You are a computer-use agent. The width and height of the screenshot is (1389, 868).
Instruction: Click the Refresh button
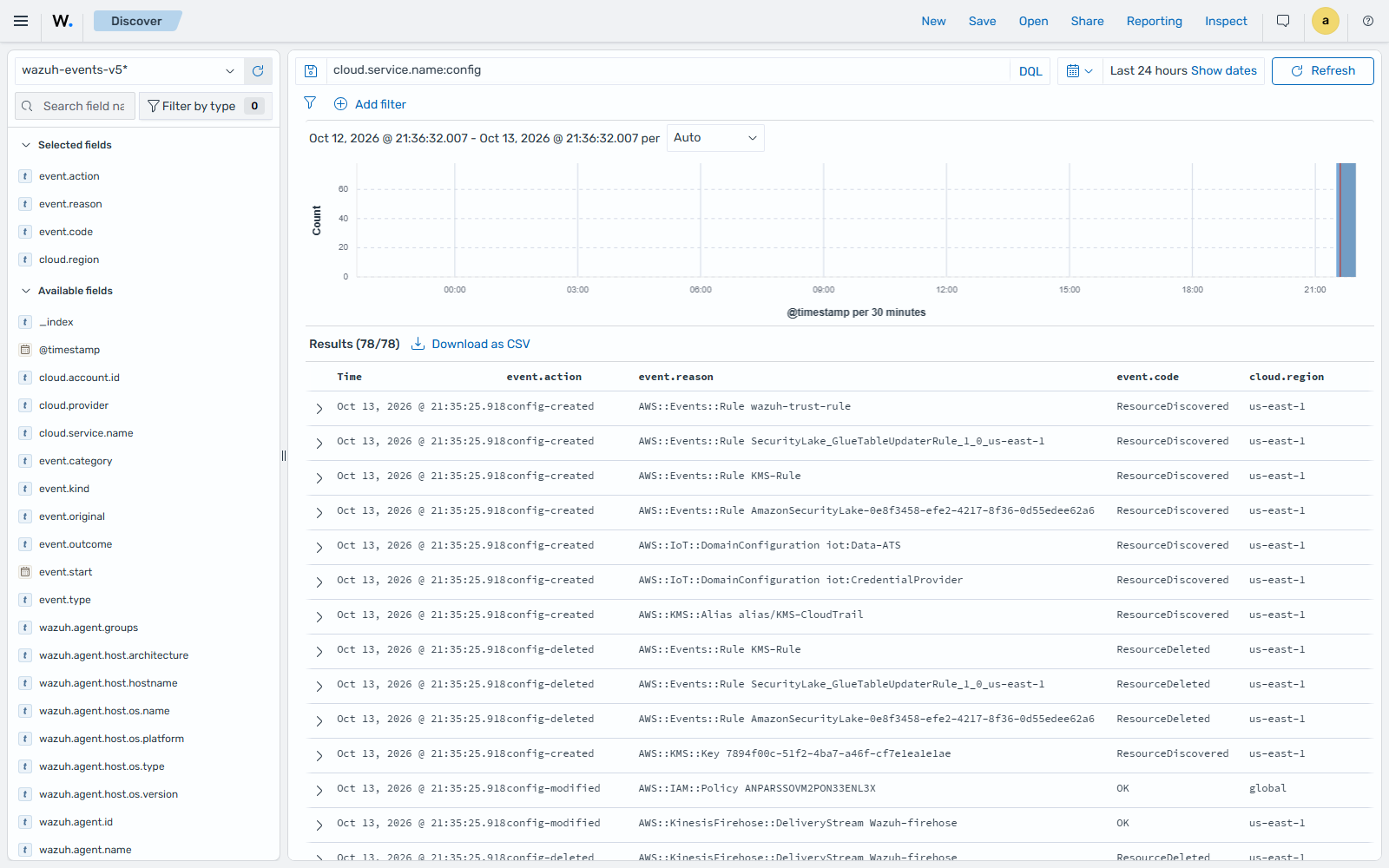tap(1323, 71)
